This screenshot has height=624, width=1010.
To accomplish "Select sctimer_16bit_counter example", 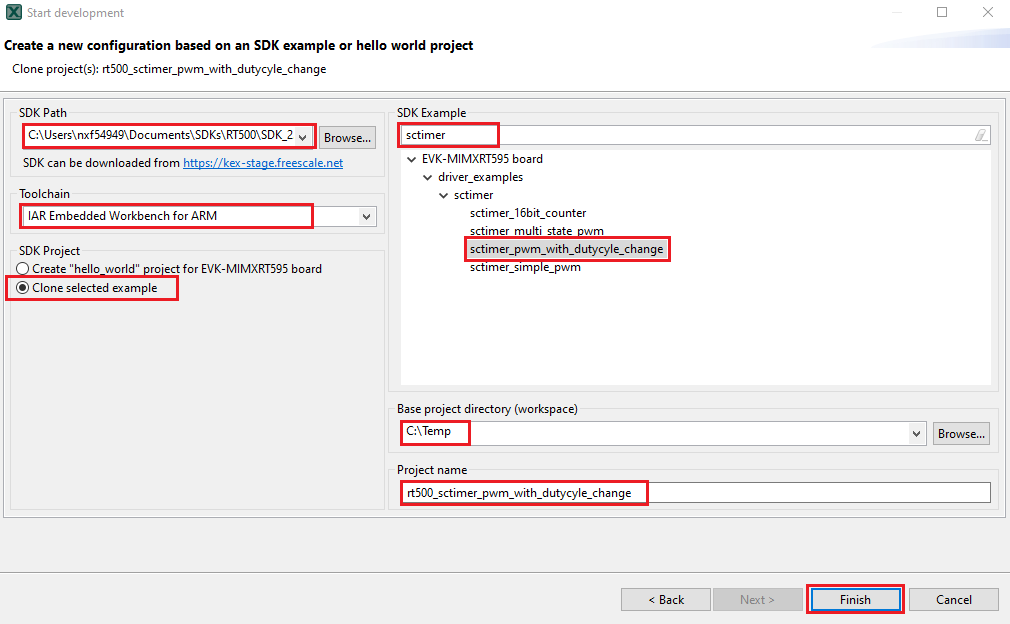I will (x=528, y=213).
